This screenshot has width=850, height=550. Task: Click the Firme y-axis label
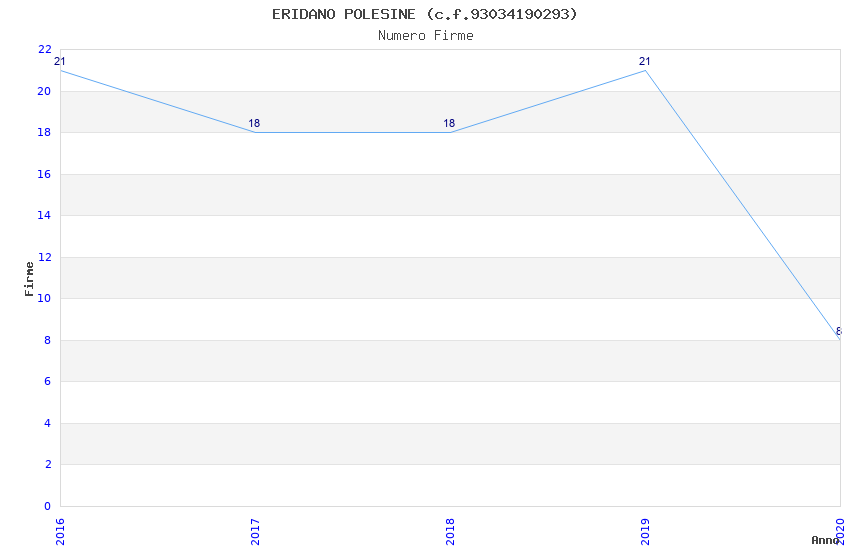pyautogui.click(x=29, y=279)
